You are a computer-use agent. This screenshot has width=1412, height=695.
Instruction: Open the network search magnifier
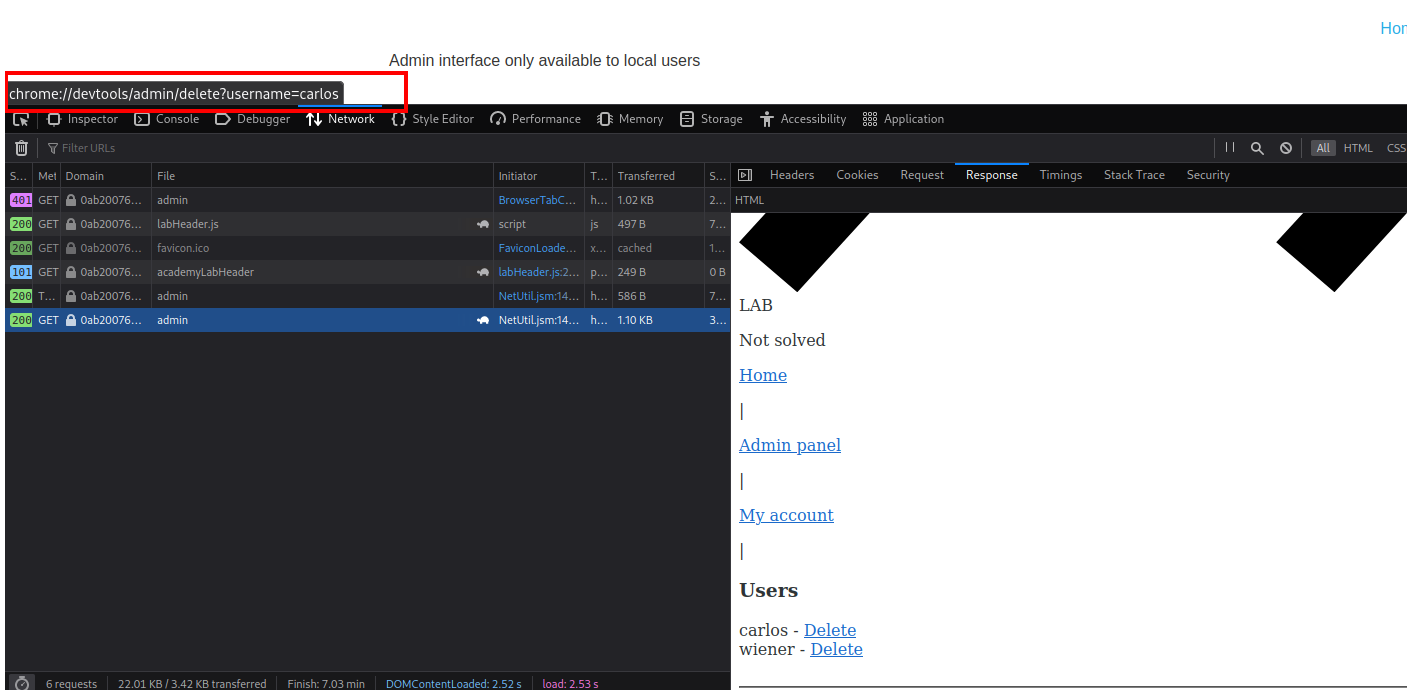coord(1258,148)
